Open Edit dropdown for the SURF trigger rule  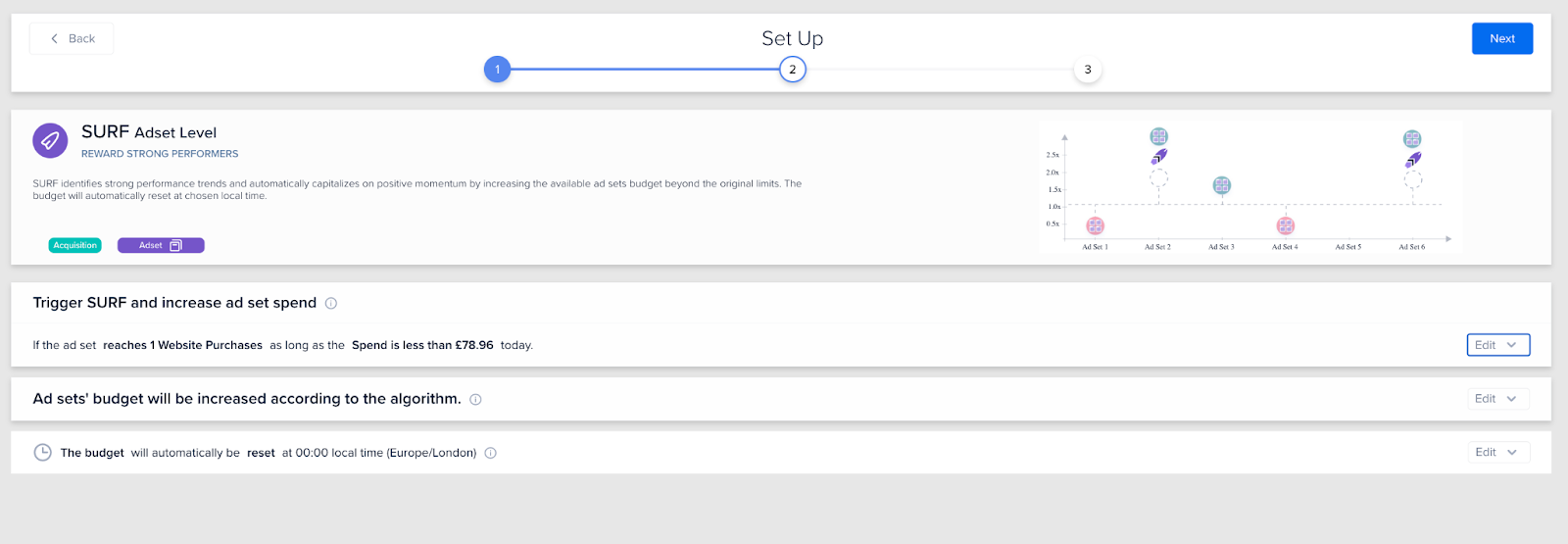(1497, 345)
